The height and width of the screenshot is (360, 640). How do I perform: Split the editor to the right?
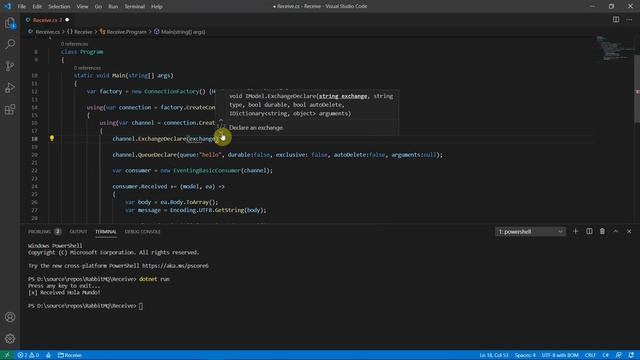click(x=616, y=20)
